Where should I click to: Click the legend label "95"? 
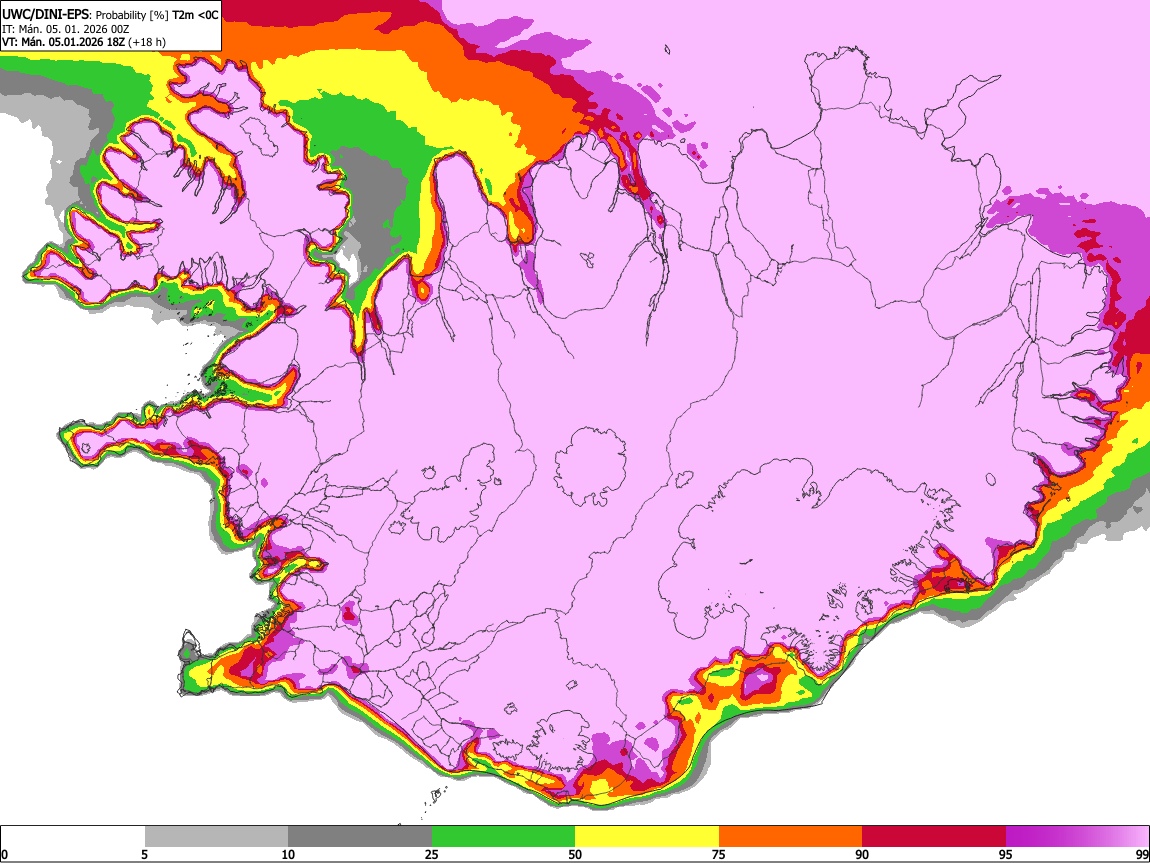point(1006,854)
